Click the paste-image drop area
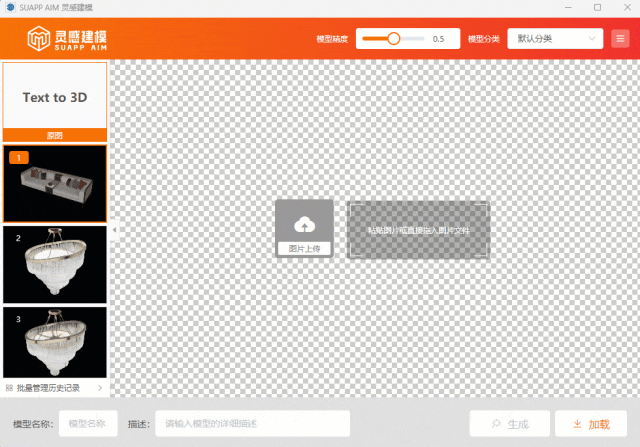This screenshot has height=447, width=640. click(419, 230)
